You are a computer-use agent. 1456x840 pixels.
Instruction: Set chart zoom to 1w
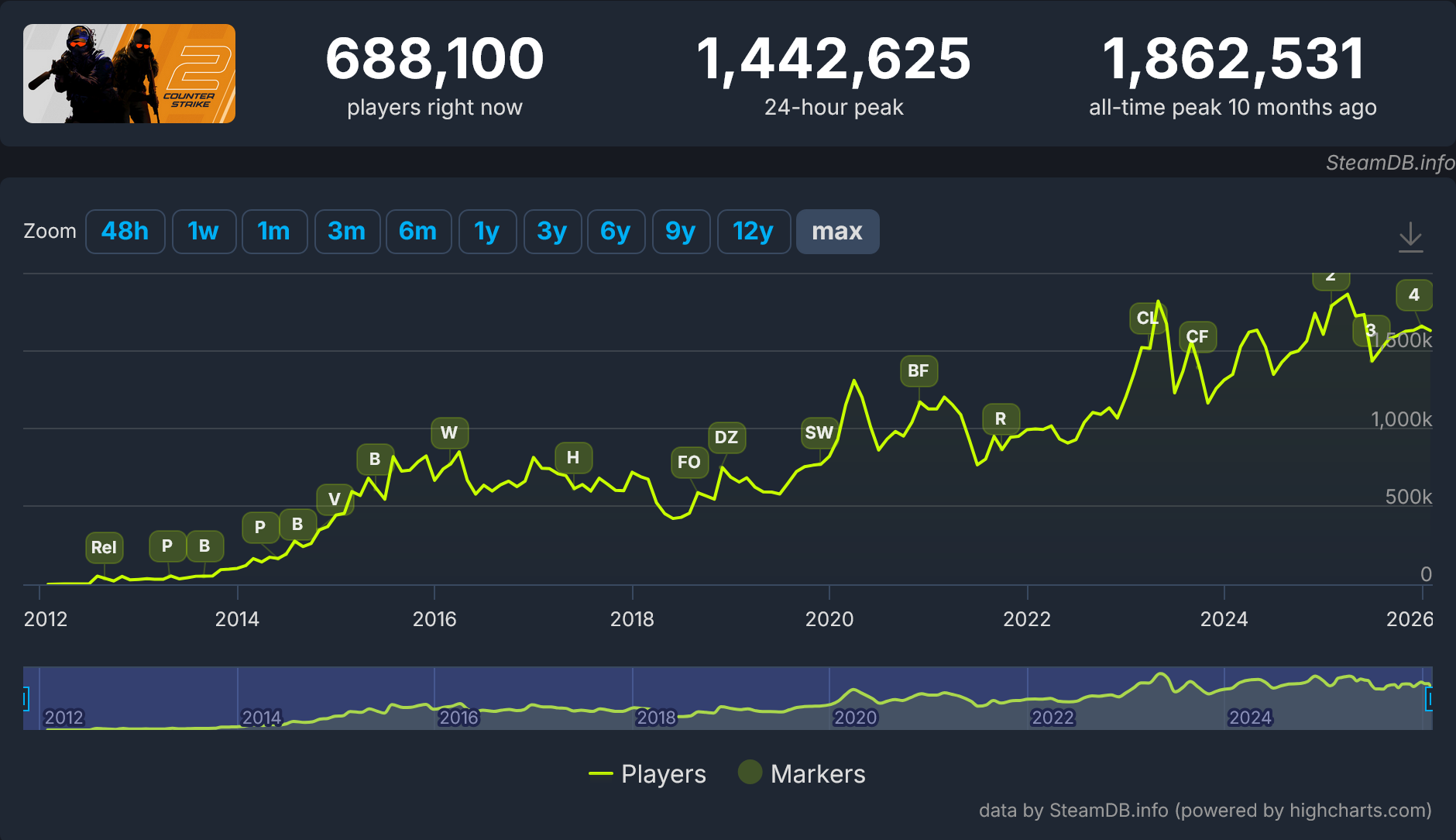204,231
